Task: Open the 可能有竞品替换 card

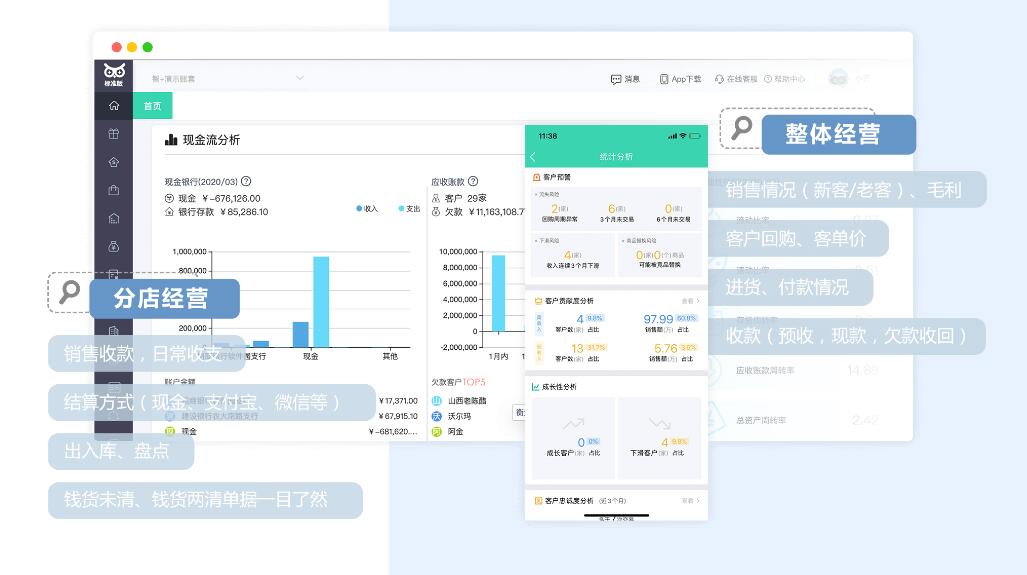Action: [x=660, y=255]
